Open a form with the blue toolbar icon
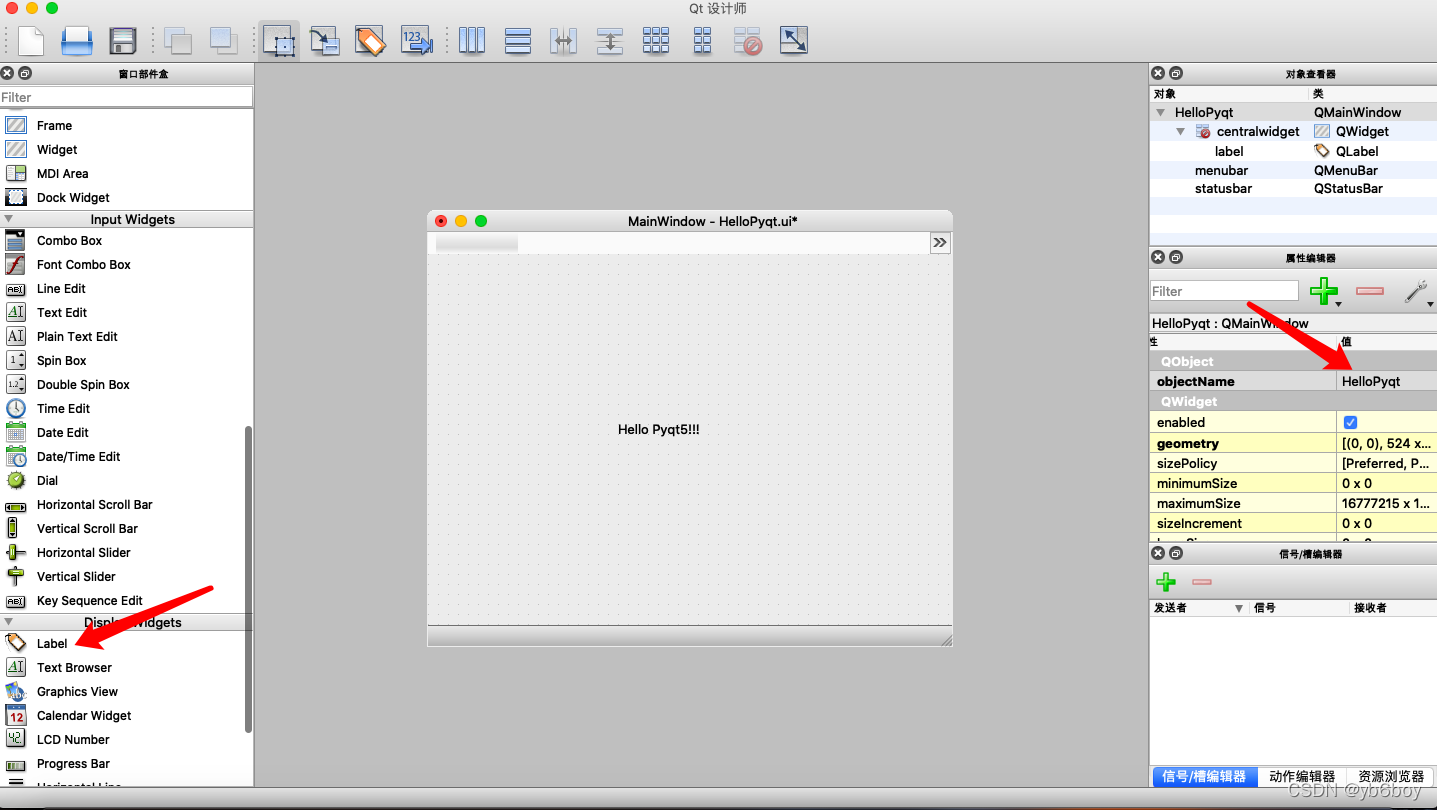The width and height of the screenshot is (1437, 810). pos(77,40)
